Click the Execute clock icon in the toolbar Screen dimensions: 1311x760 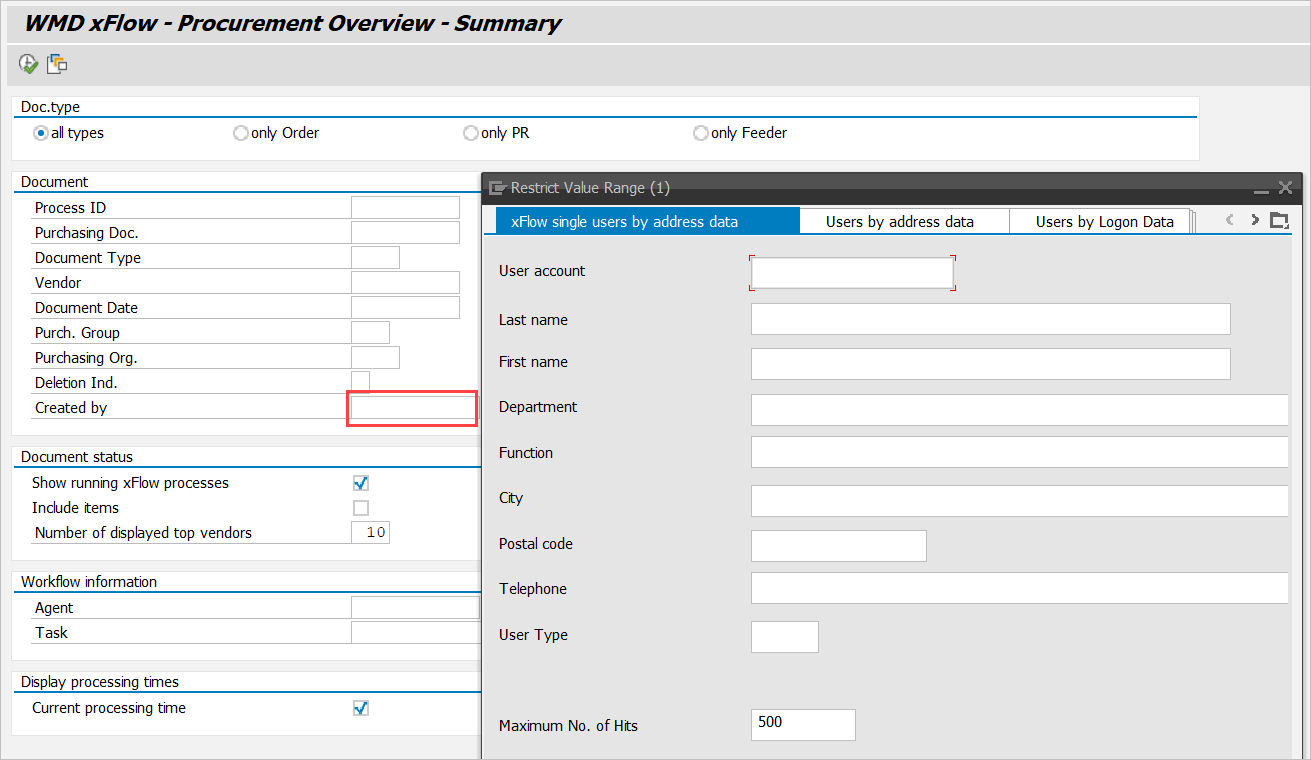point(28,64)
